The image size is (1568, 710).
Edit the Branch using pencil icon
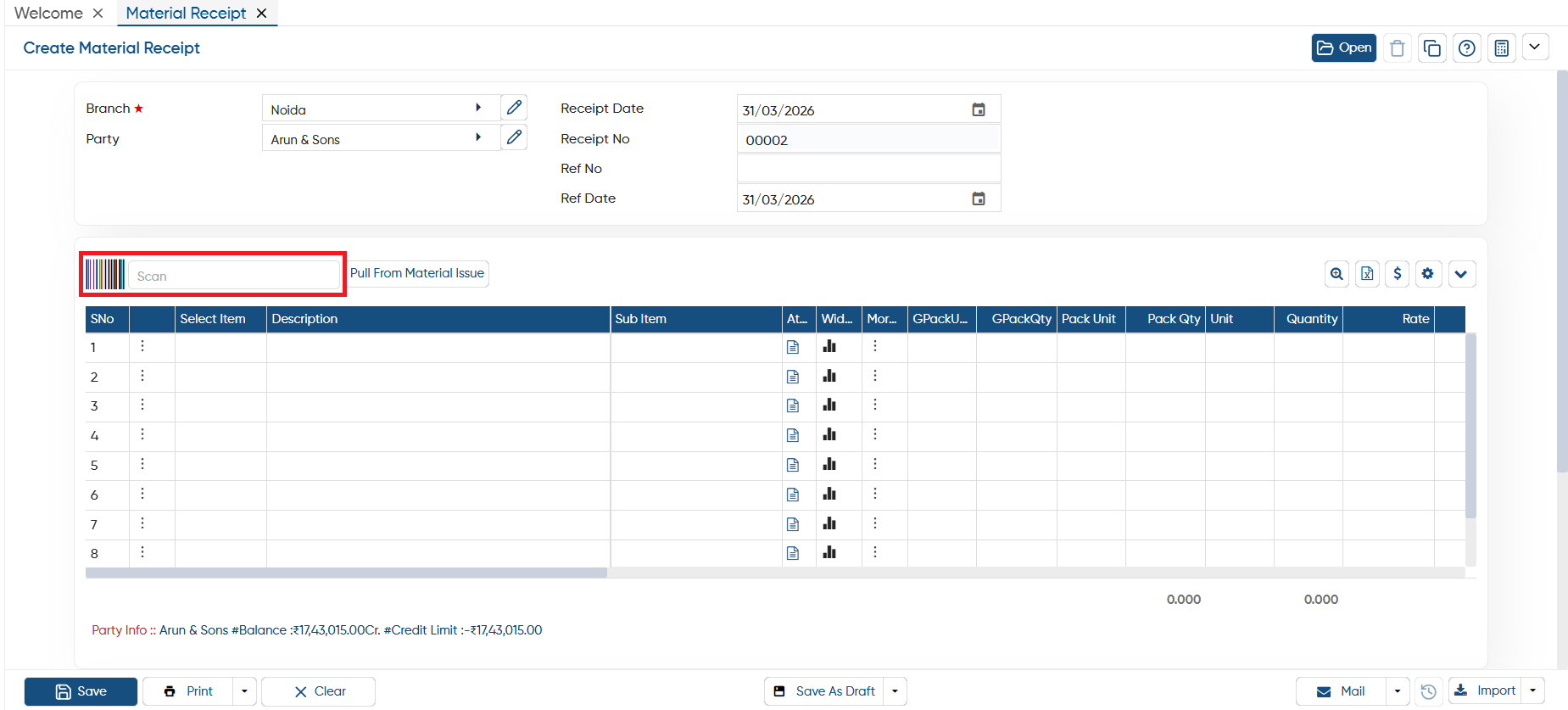coord(514,108)
